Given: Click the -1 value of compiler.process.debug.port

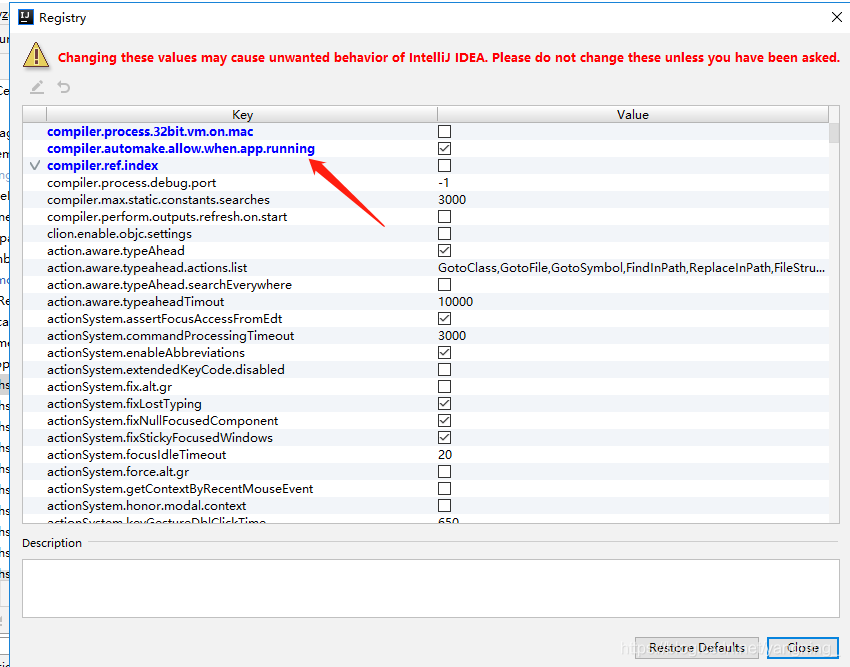Looking at the screenshot, I should (x=443, y=183).
